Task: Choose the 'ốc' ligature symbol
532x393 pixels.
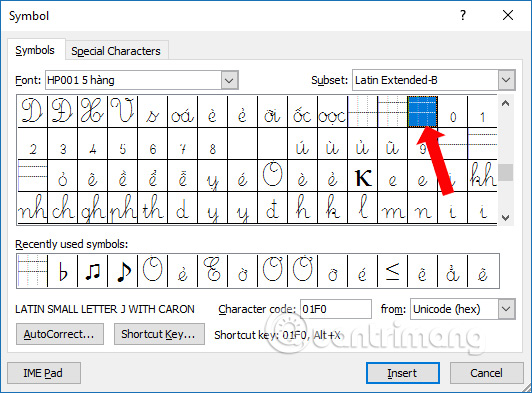Action: [x=302, y=111]
